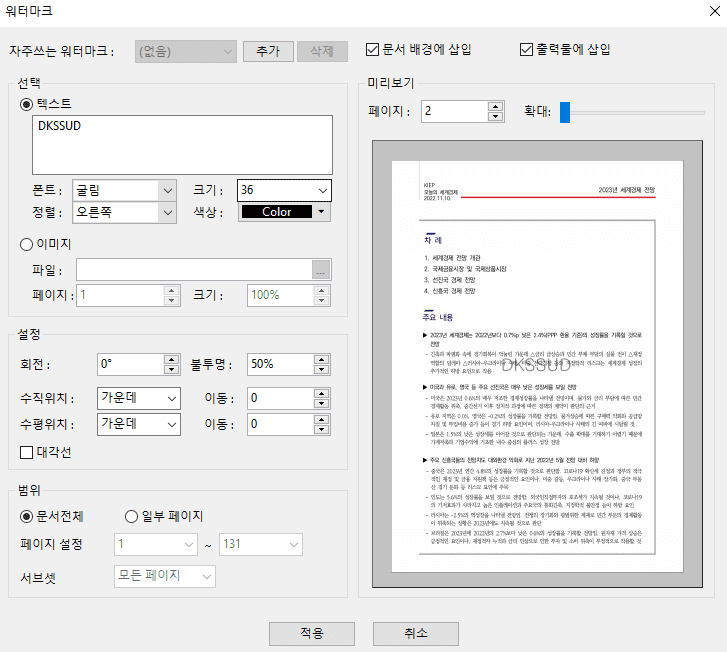Open the 자주쓰는 워터마크 dropdown
727x652 pixels.
click(185, 51)
